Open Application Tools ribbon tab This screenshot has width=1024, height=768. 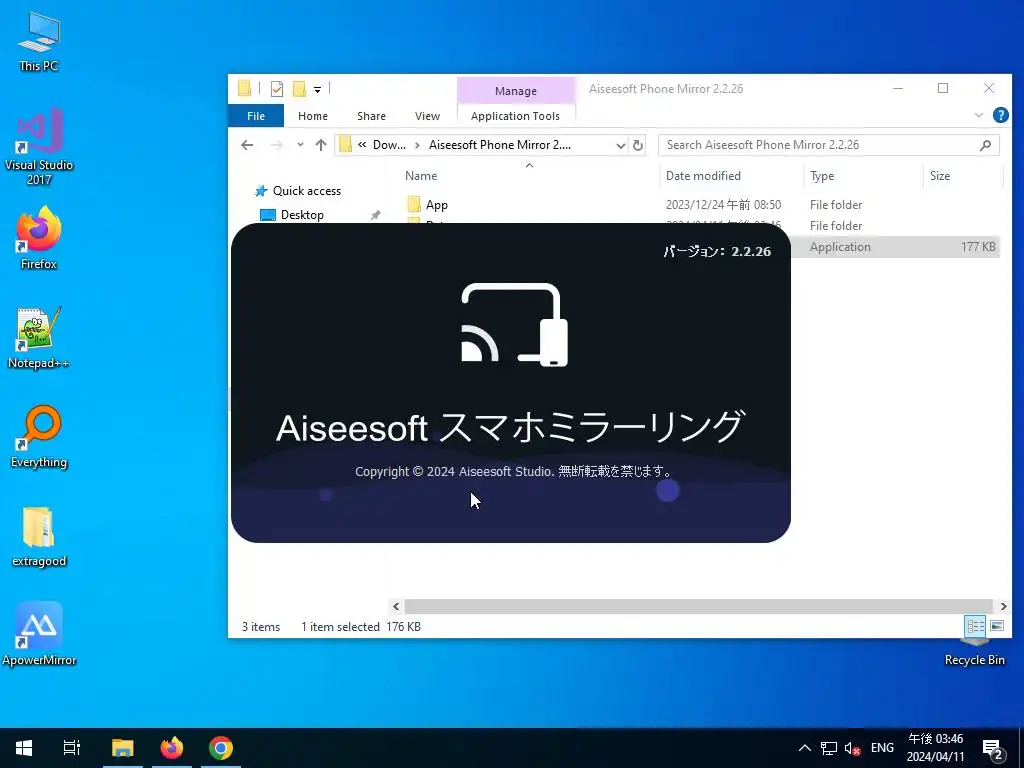(515, 116)
